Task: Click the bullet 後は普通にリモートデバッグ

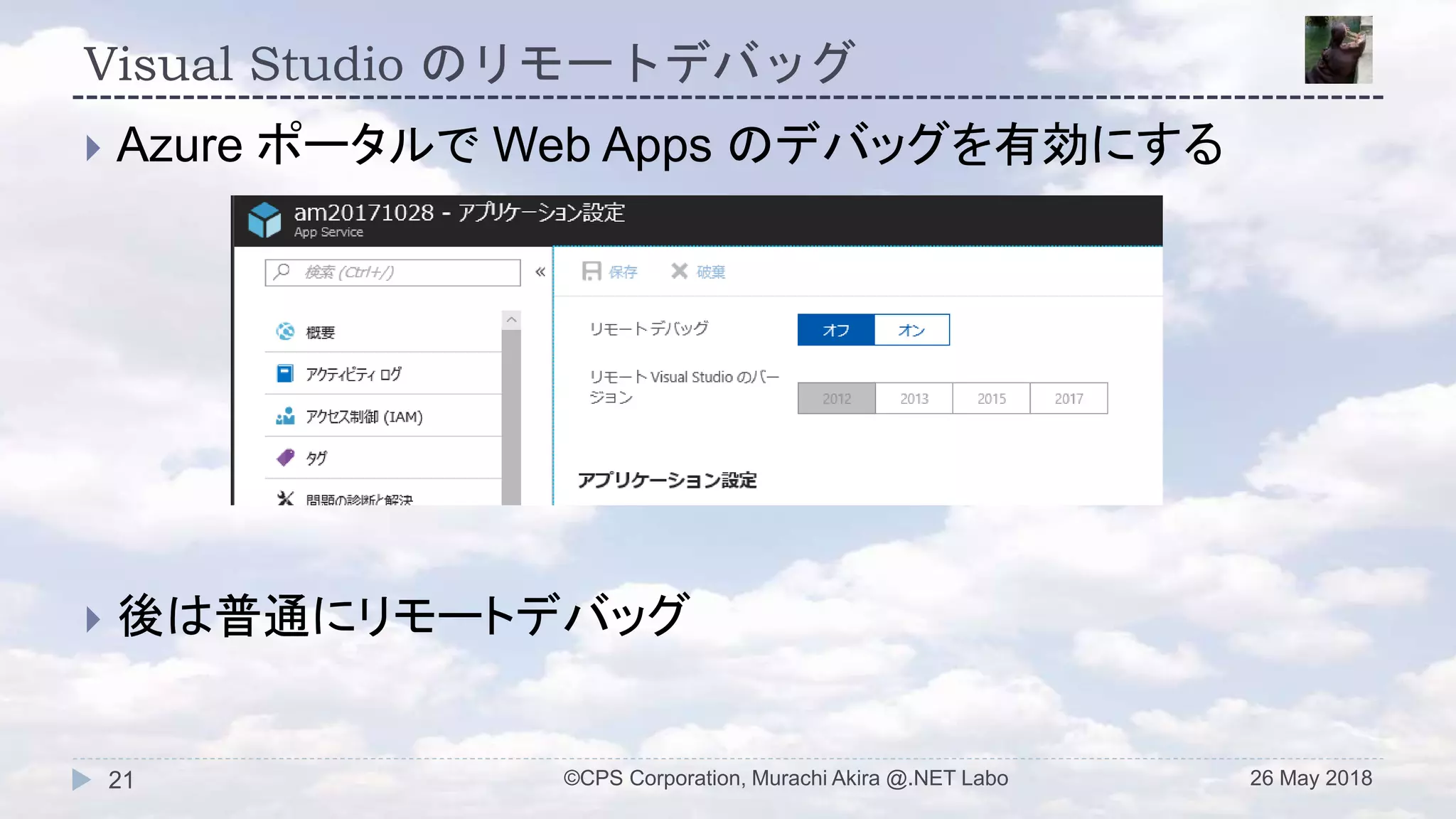Action: (x=403, y=616)
